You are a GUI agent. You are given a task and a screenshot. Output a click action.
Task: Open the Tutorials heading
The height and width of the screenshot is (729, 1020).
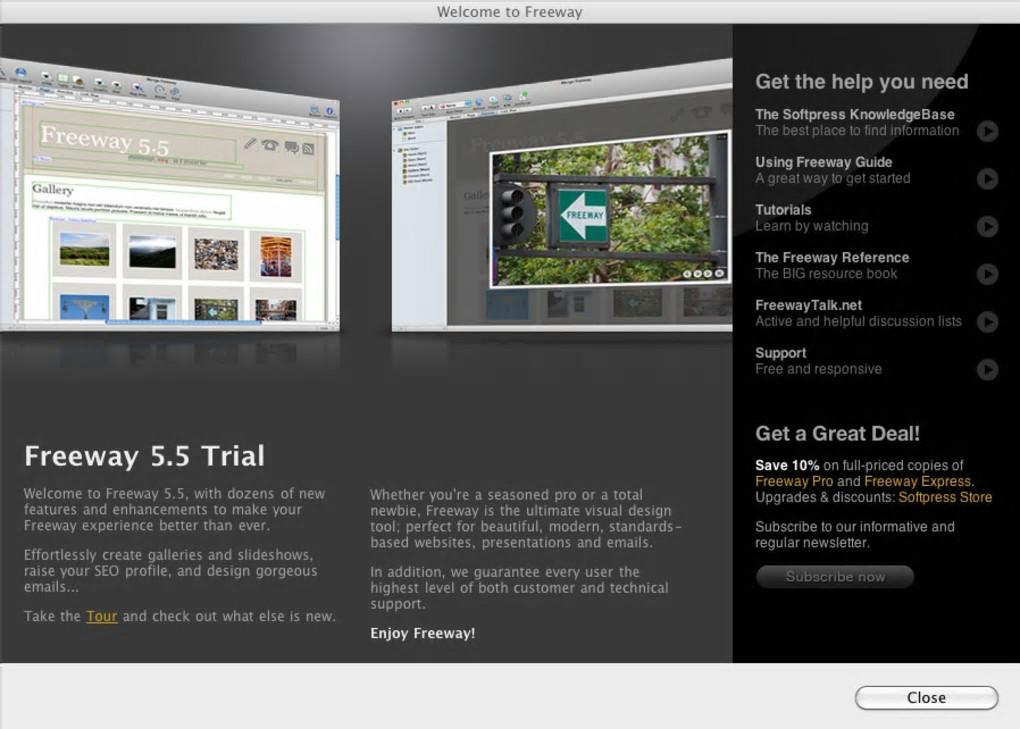[x=783, y=209]
